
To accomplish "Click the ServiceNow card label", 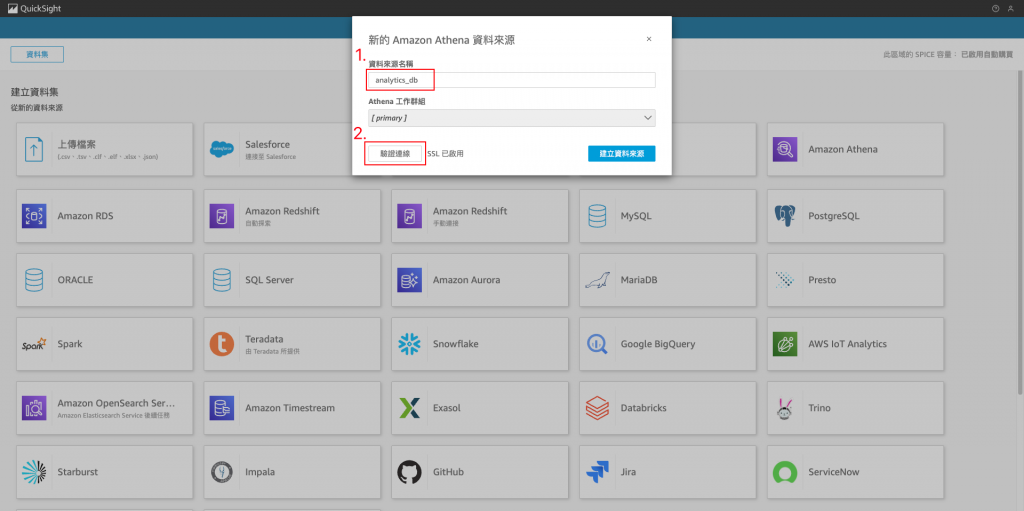I will pyautogui.click(x=833, y=471).
